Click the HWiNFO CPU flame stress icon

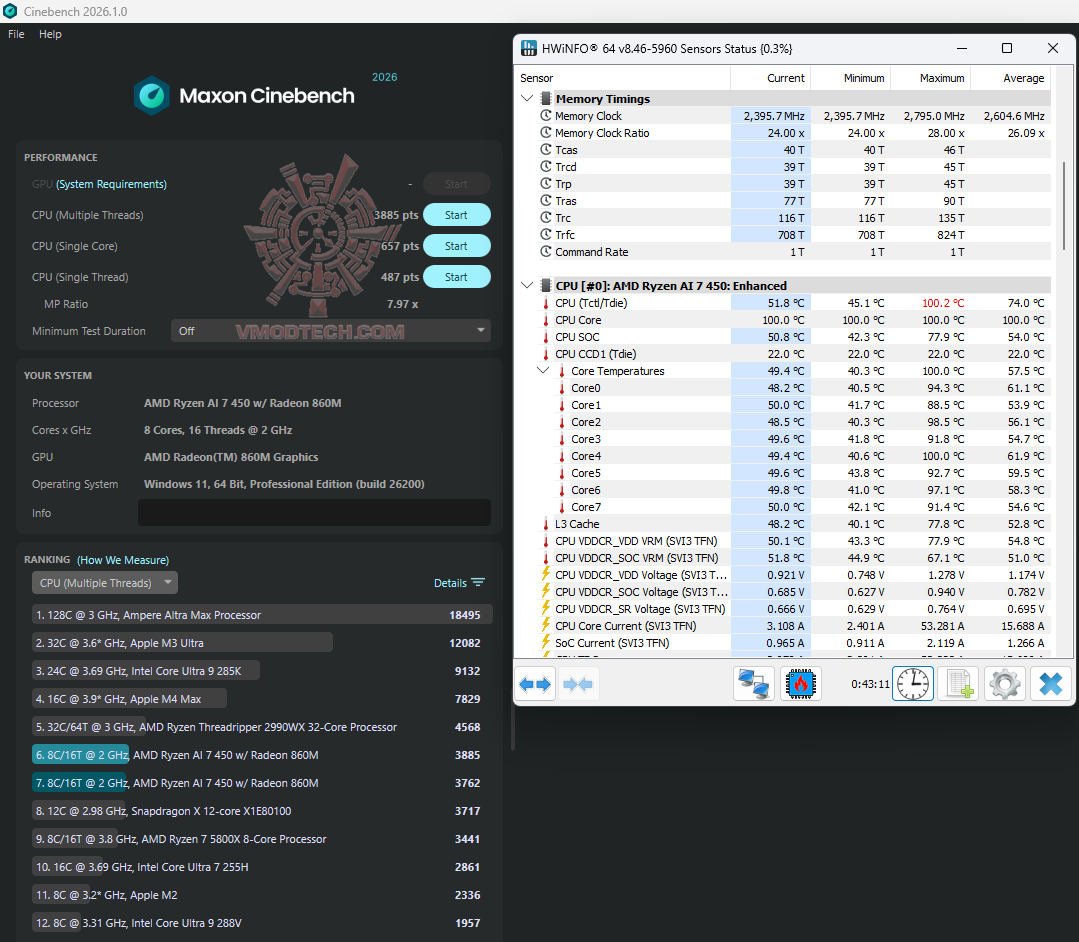(800, 684)
